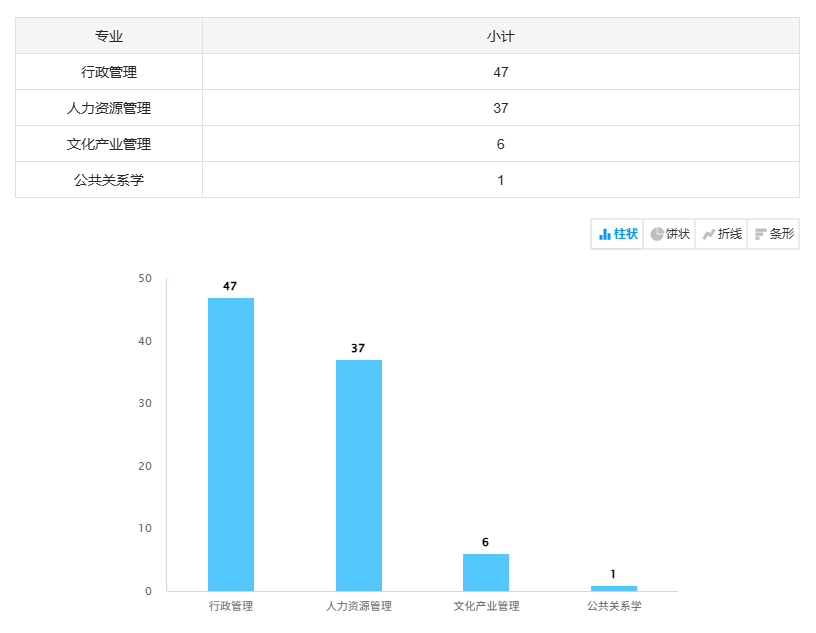Select the table cell showing 37
Viewport: 816px width, 633px height.
[x=500, y=108]
